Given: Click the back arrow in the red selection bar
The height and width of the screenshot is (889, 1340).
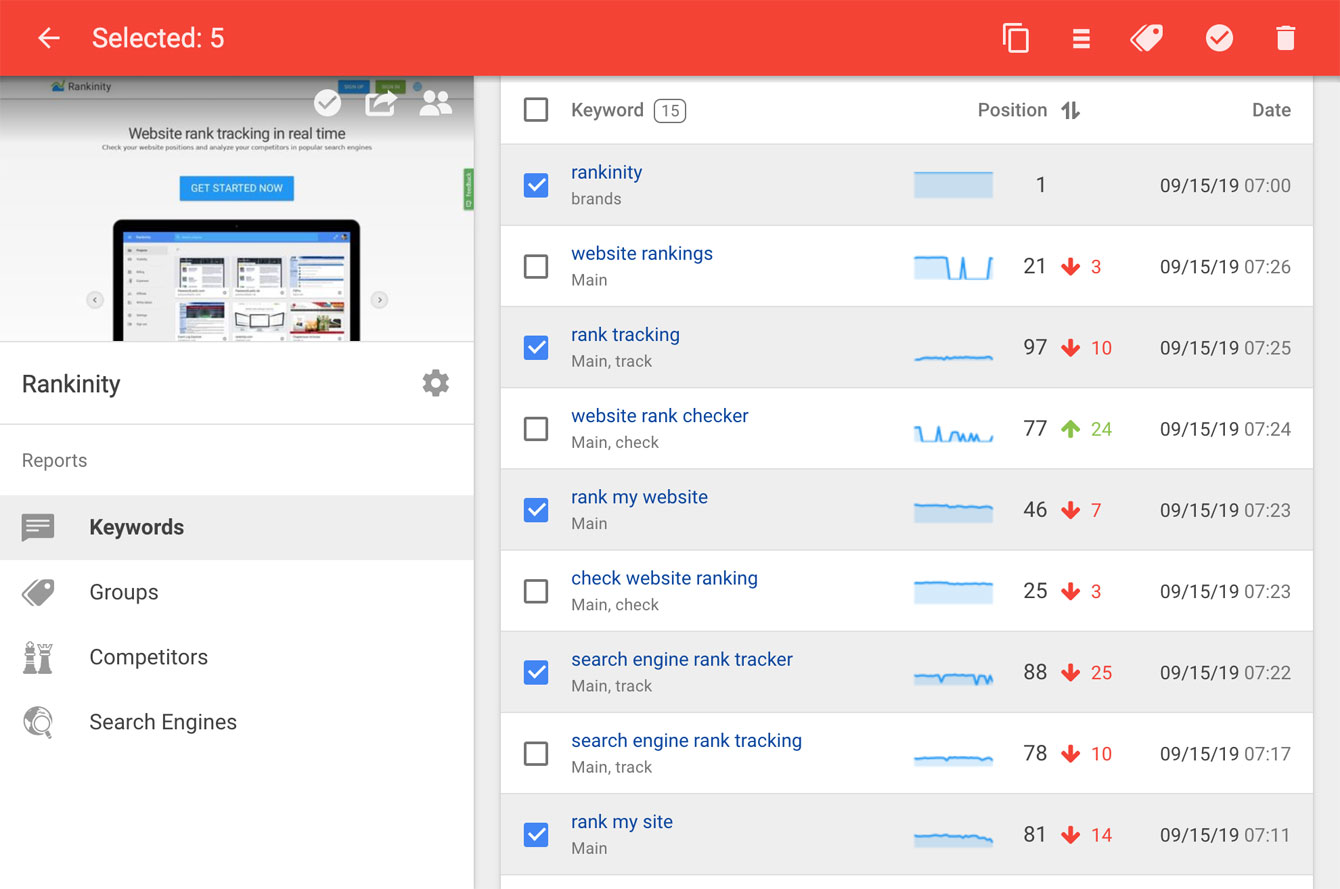Looking at the screenshot, I should pos(48,38).
